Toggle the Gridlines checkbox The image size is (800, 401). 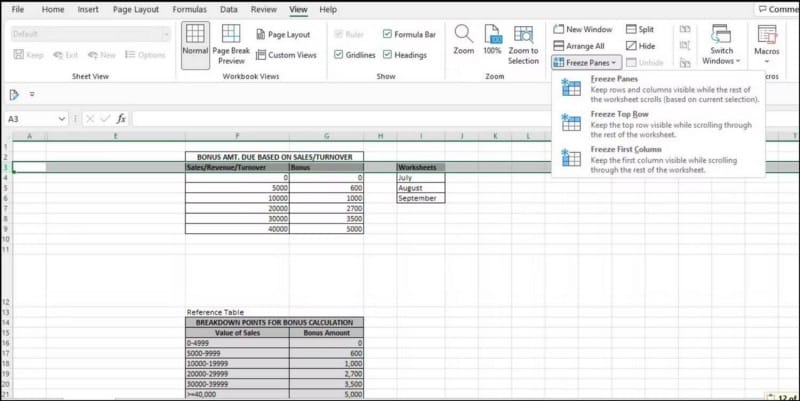pos(338,55)
